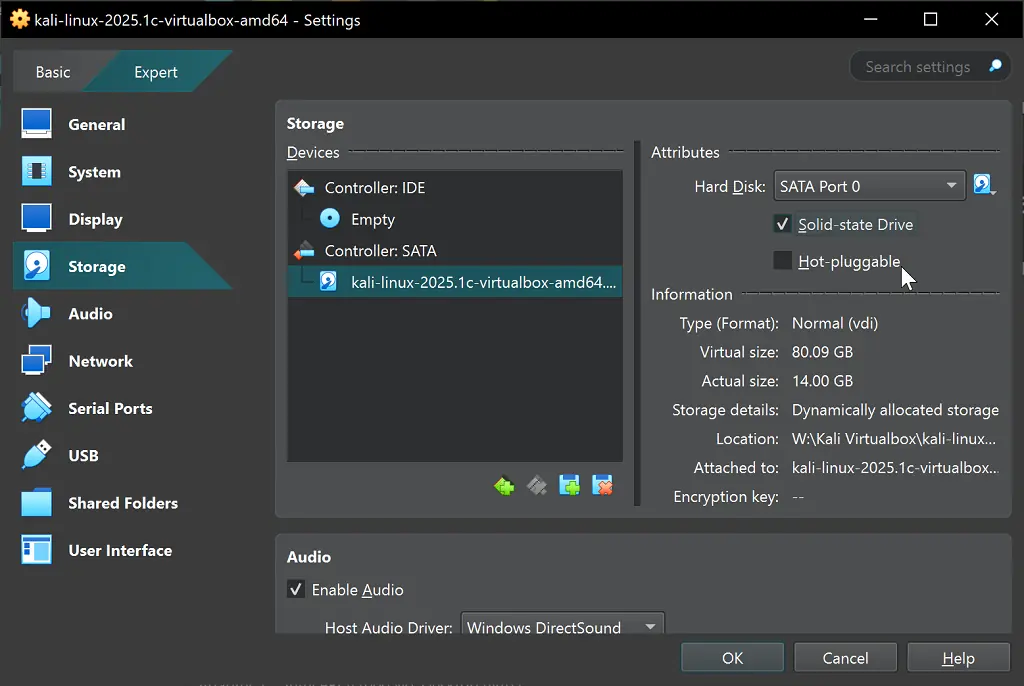
Task: Click the choose virtual hard disk icon
Action: [x=984, y=185]
